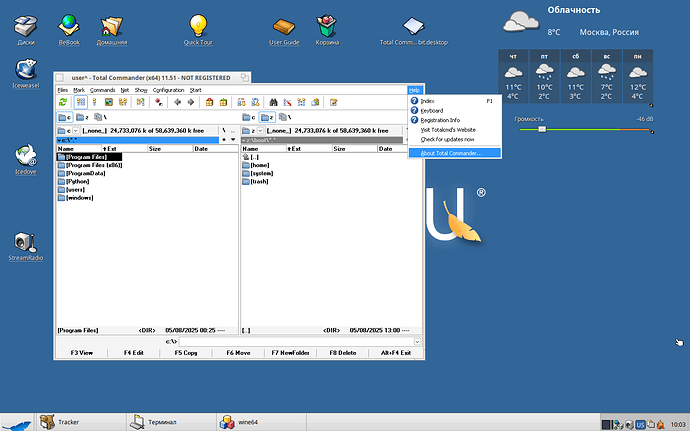Screen dimensions: 690x431
Task: Open the right panel drive dropdown
Action: point(261,131)
